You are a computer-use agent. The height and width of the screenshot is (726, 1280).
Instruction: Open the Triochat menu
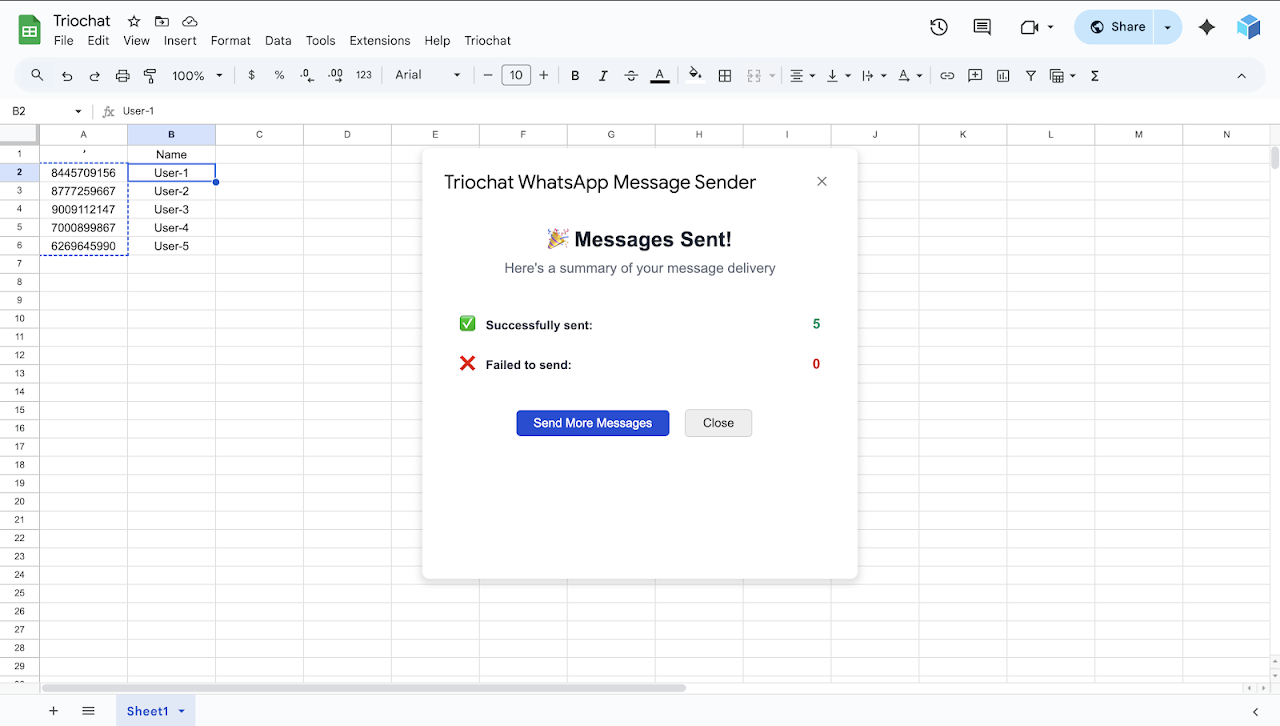[x=488, y=41]
